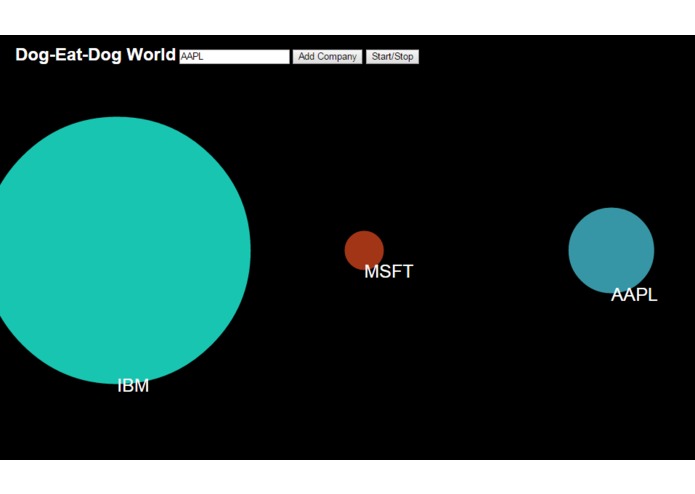
Task: Click the AAPL label beside the blue circle
Action: click(634, 295)
